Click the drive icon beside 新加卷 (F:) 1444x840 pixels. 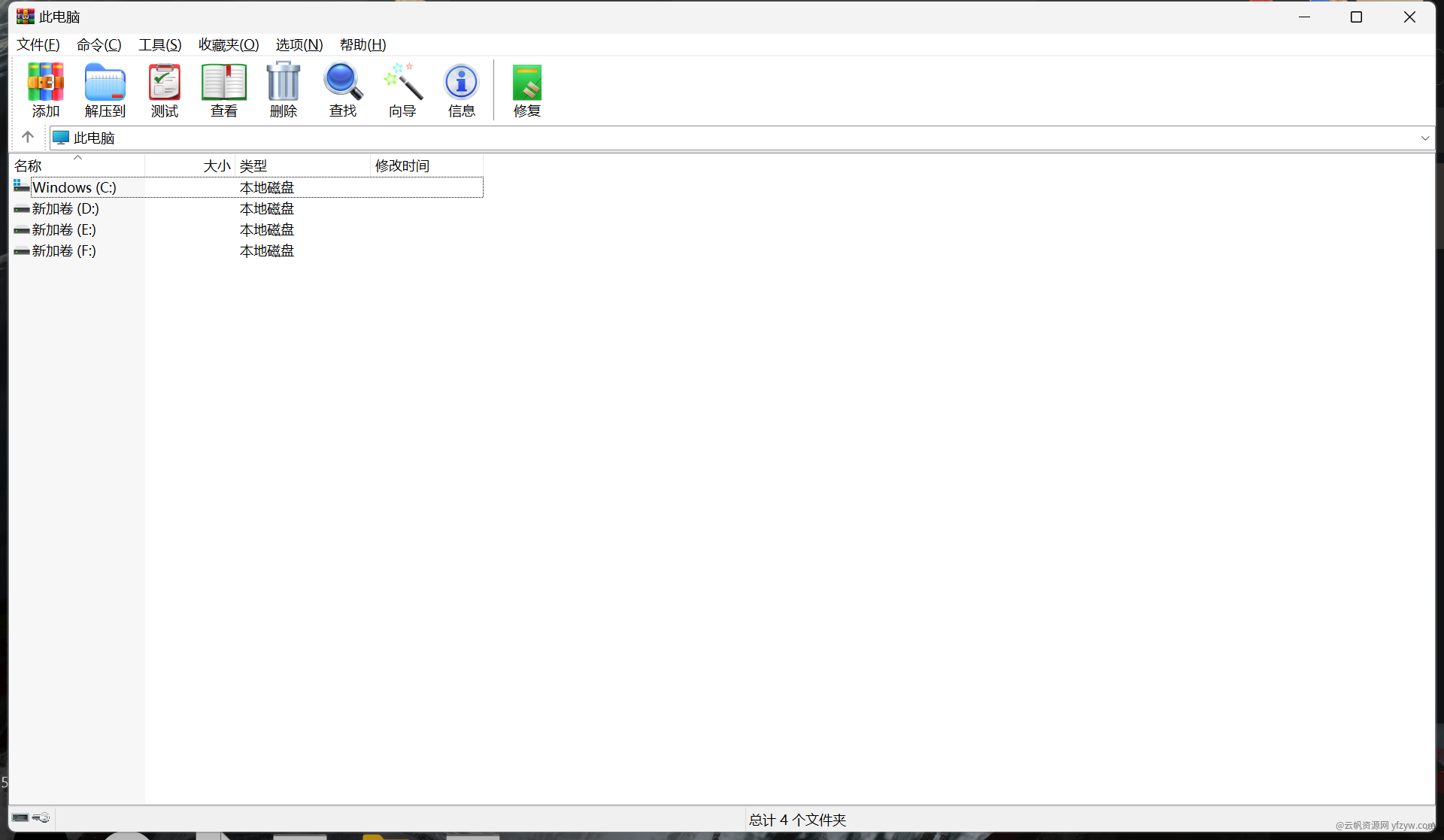click(22, 250)
